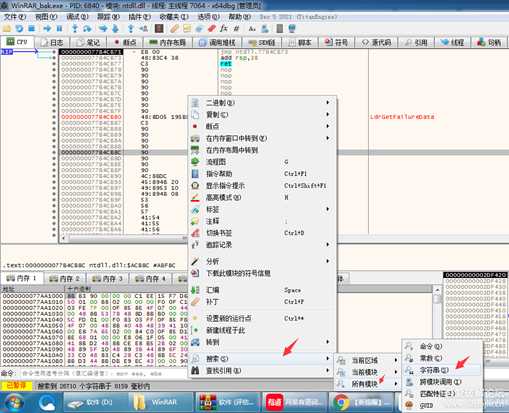Click the blue stop-debugging square icon

click(x=32, y=29)
